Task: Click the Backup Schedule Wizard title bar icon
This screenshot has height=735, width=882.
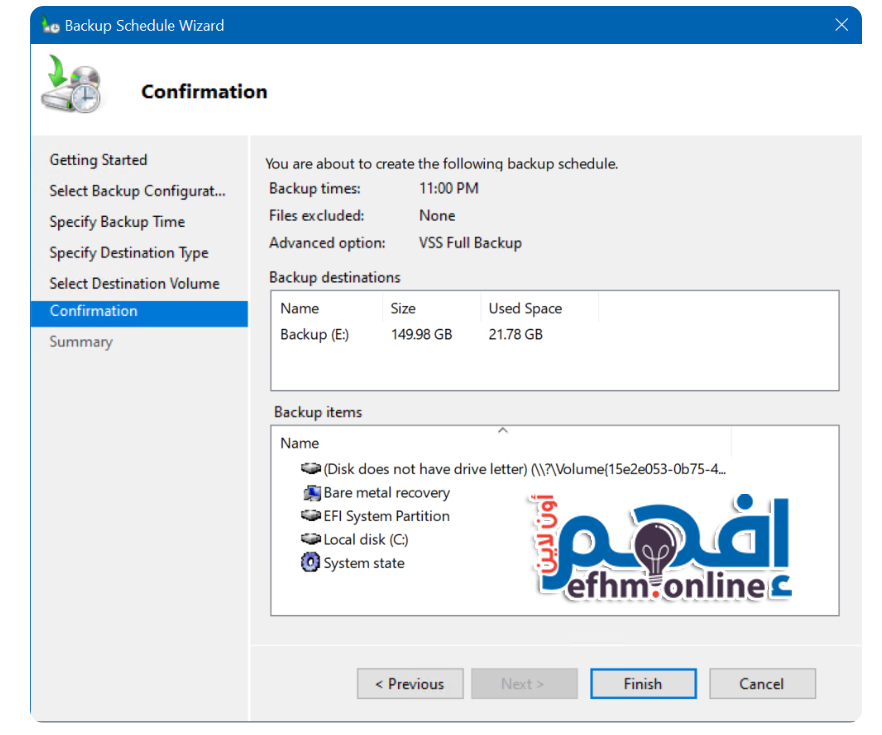Action: coord(50,26)
